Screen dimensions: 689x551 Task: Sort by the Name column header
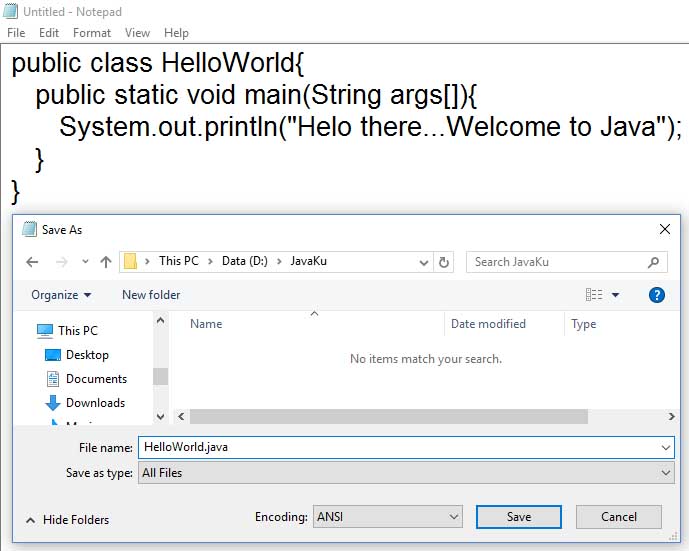[x=206, y=324]
